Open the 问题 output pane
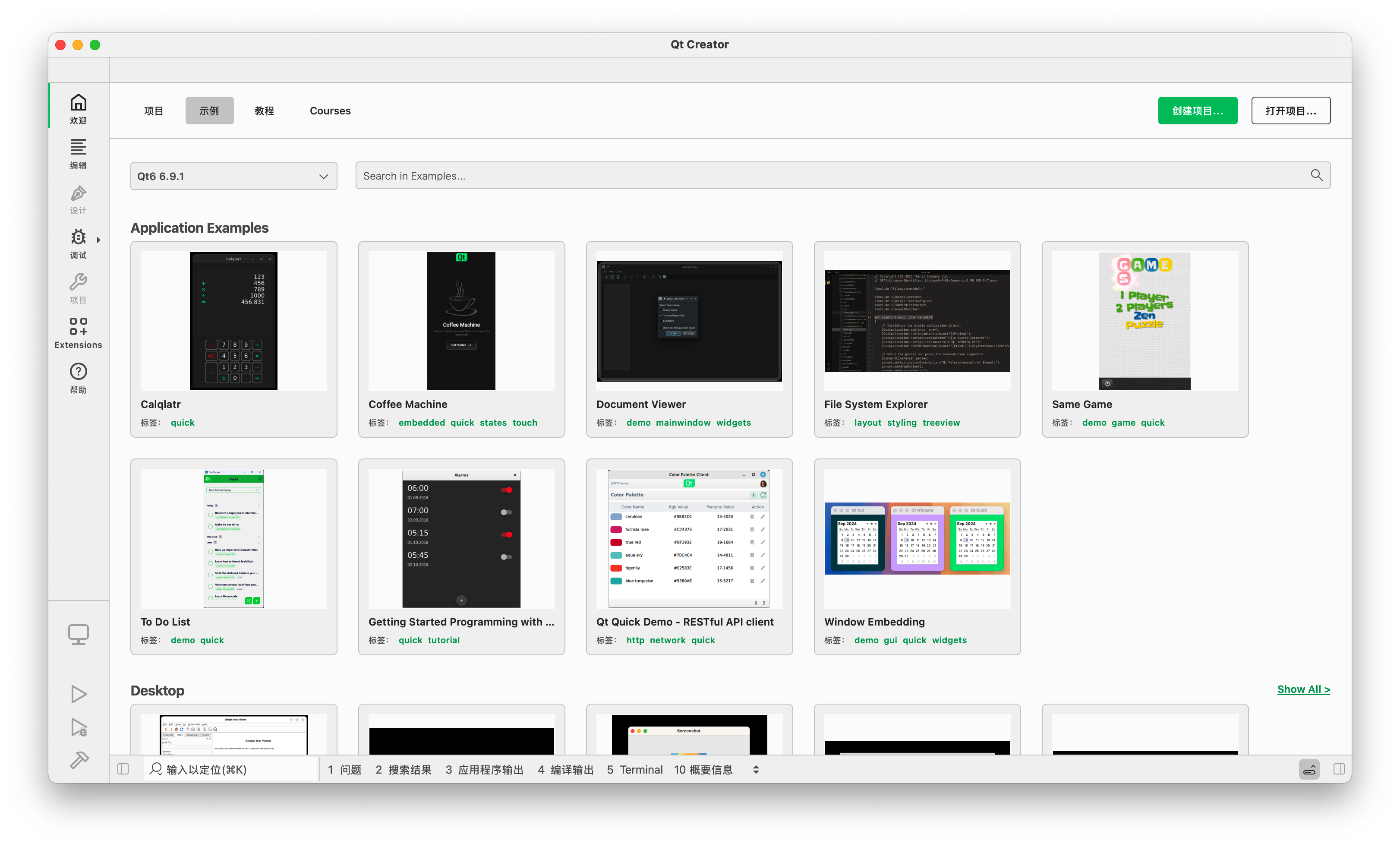Screen dimensions: 1400x847 pyautogui.click(x=344, y=770)
